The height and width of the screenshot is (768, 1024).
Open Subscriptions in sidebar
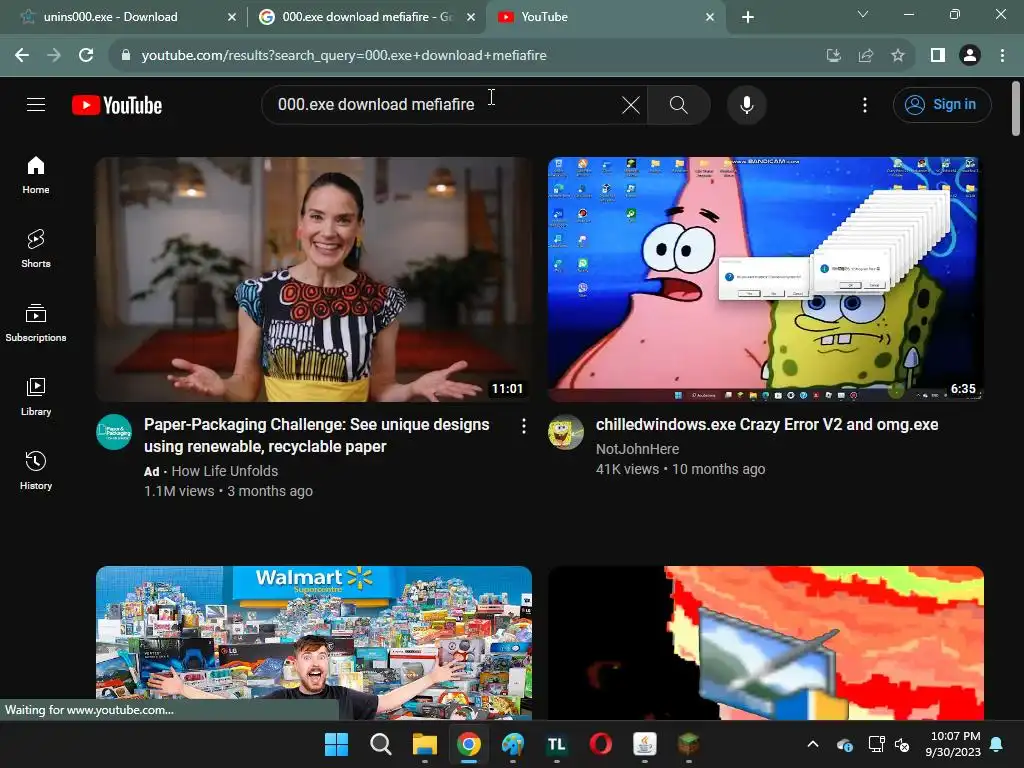(x=36, y=323)
